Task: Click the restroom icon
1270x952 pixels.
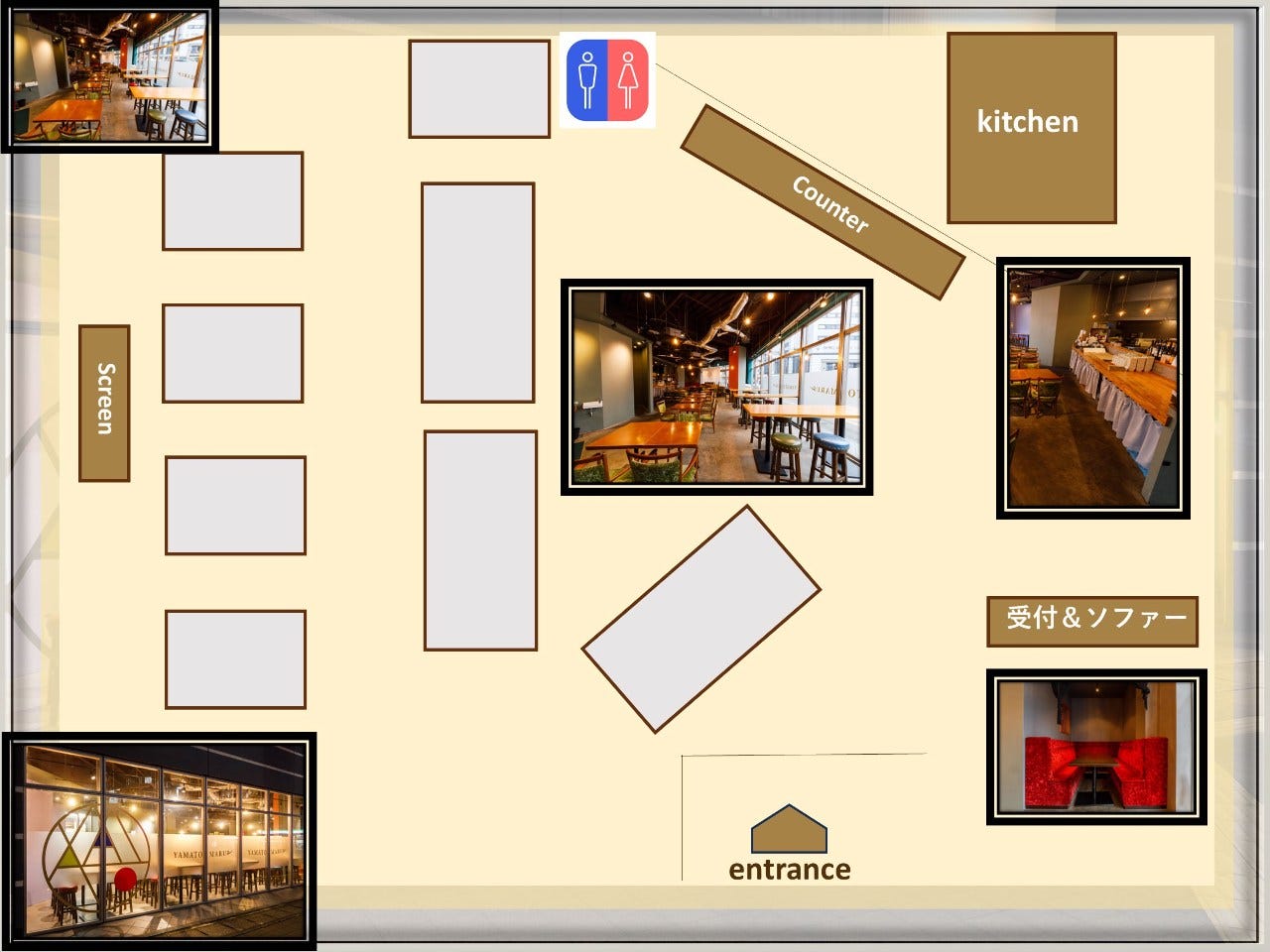Action: (x=607, y=79)
